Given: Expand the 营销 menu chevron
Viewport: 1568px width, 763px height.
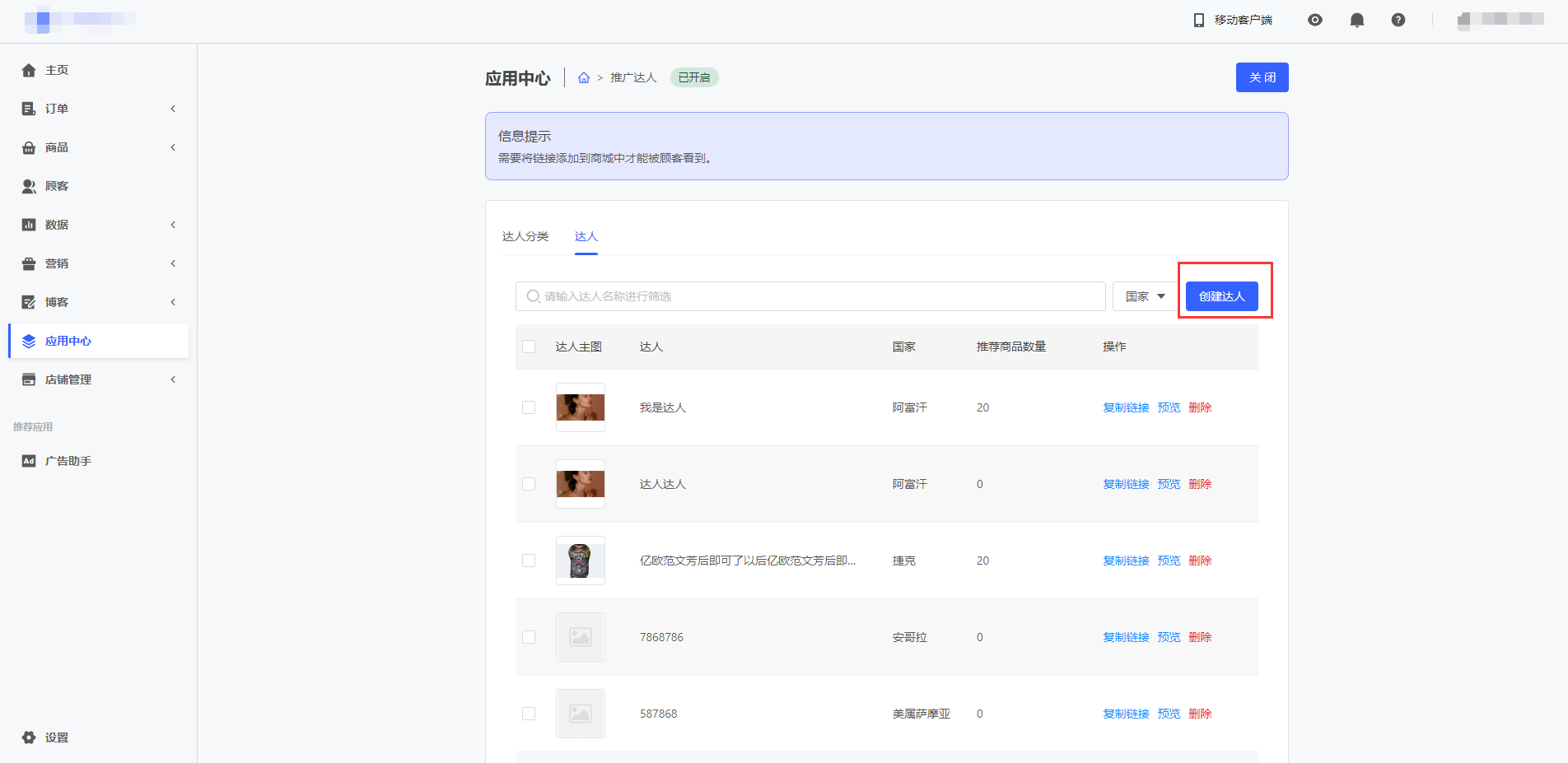Looking at the screenshot, I should click(173, 263).
